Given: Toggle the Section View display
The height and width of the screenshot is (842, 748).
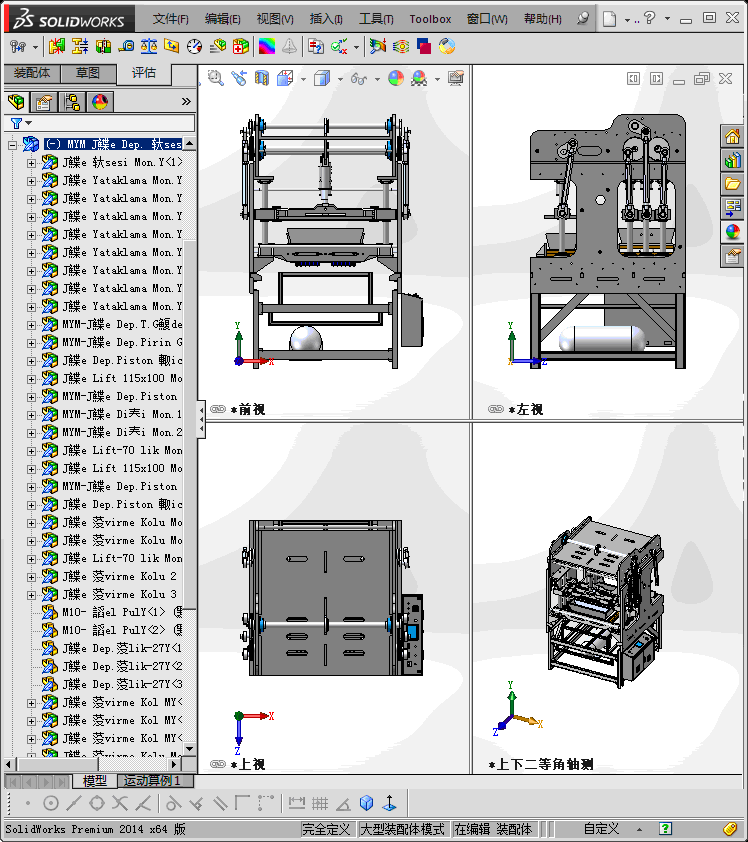Looking at the screenshot, I should pyautogui.click(x=262, y=78).
